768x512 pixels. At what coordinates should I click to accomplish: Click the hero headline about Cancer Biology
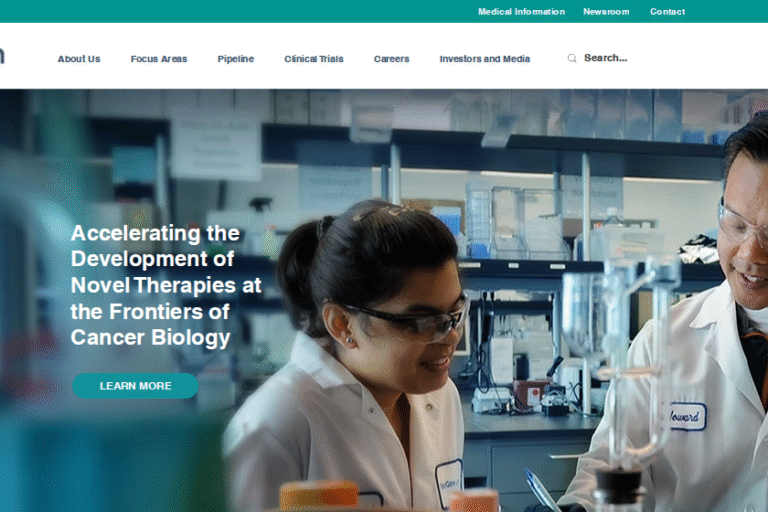point(166,285)
